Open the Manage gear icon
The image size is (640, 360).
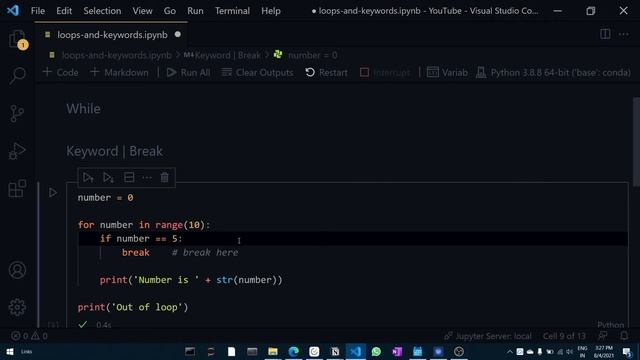coord(17,307)
